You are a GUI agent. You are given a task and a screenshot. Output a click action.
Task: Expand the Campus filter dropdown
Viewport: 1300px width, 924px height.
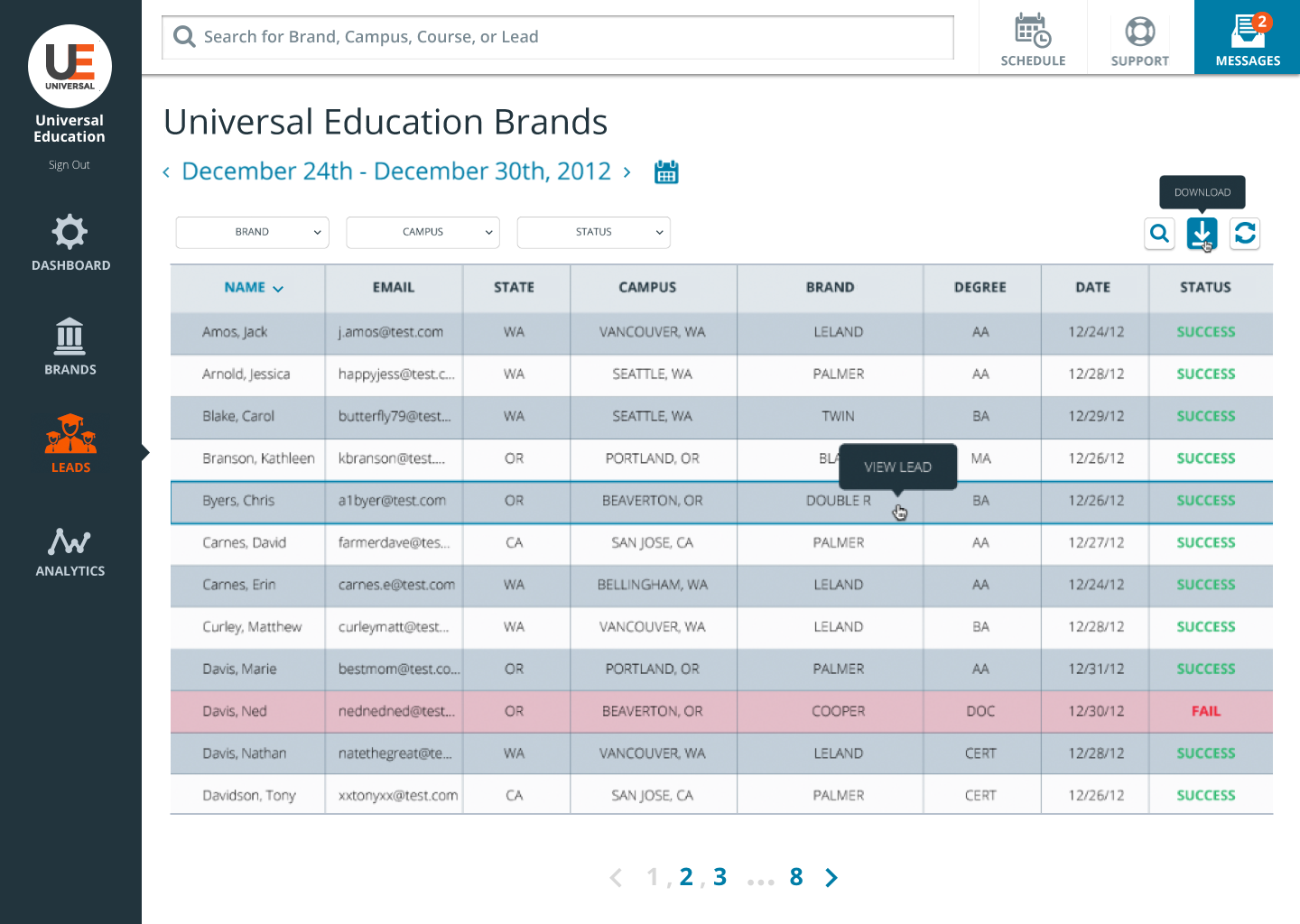tap(422, 232)
